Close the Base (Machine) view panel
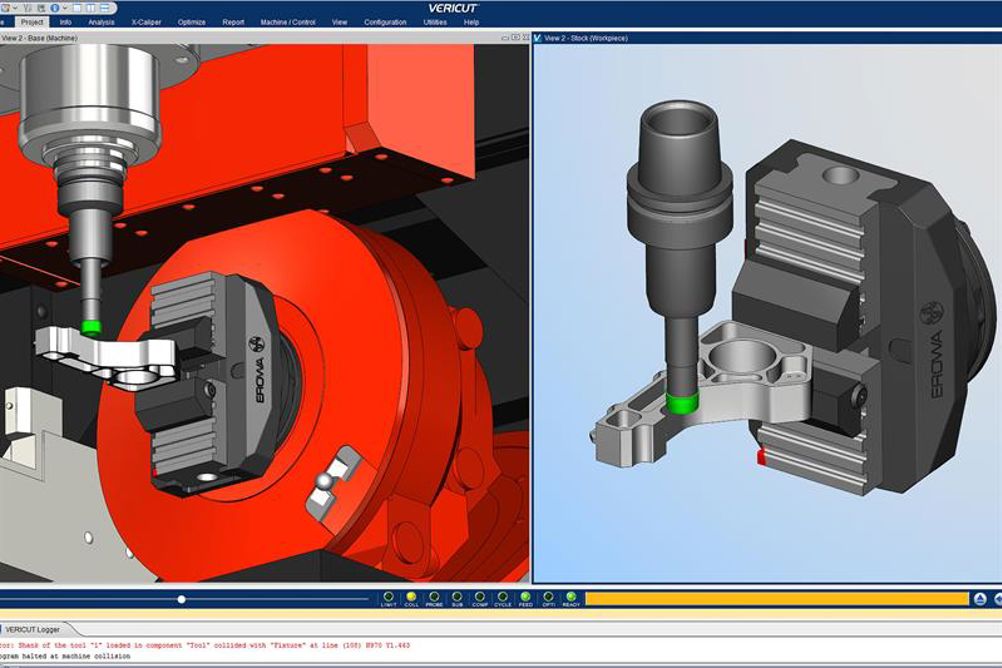Screen dimensions: 1002x668 (x=525, y=38)
